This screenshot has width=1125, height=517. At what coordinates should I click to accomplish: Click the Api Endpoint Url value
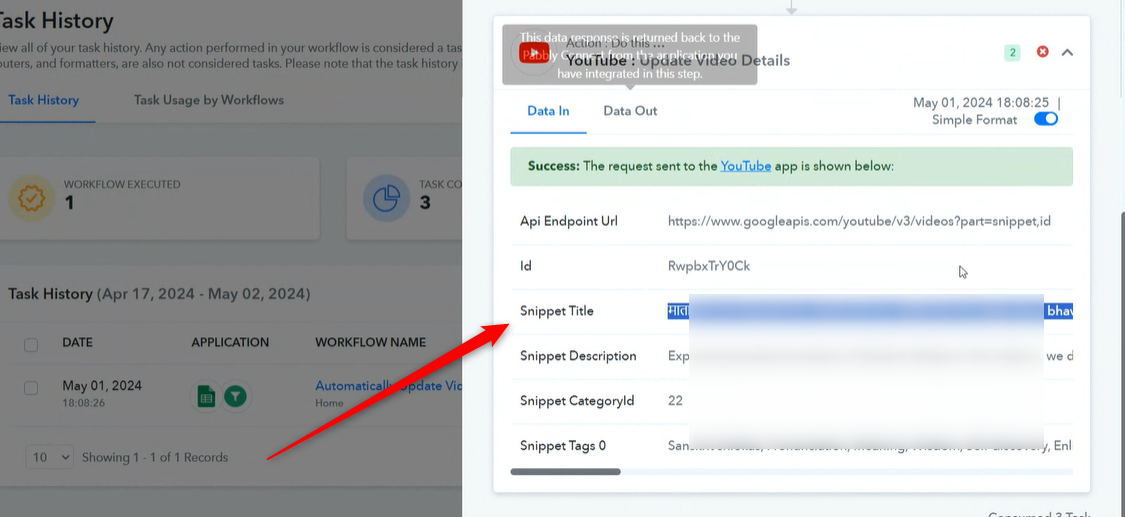click(859, 221)
